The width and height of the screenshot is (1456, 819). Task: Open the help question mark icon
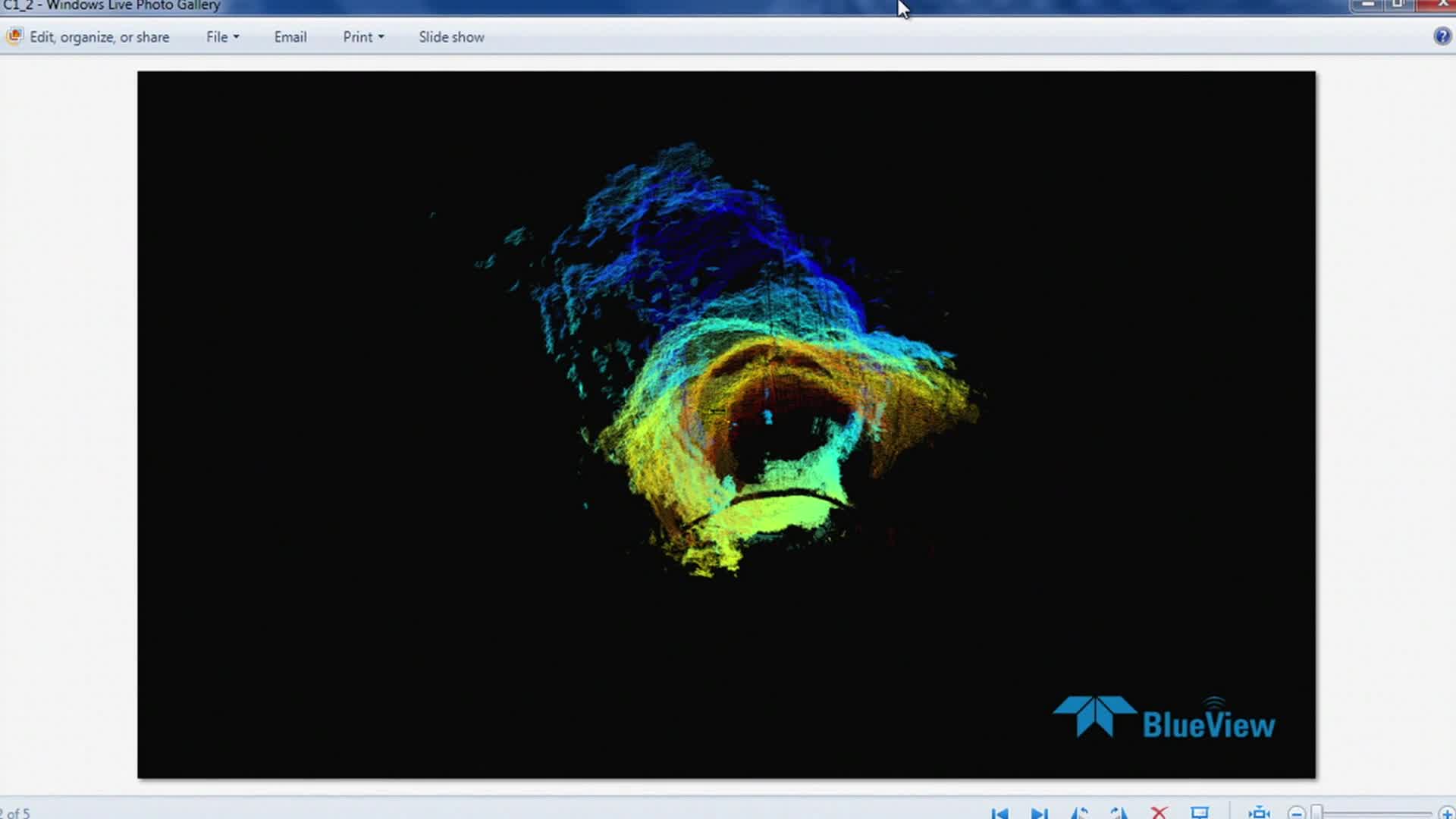[1442, 36]
